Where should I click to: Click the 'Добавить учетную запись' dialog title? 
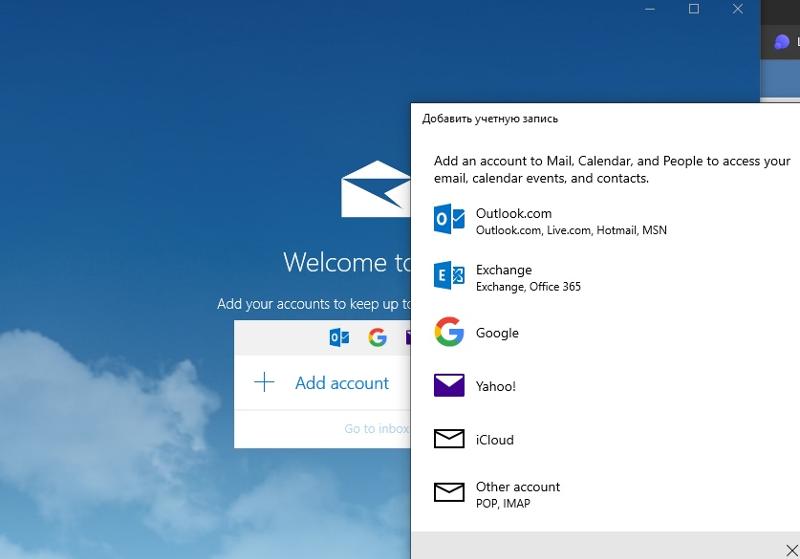[490, 119]
